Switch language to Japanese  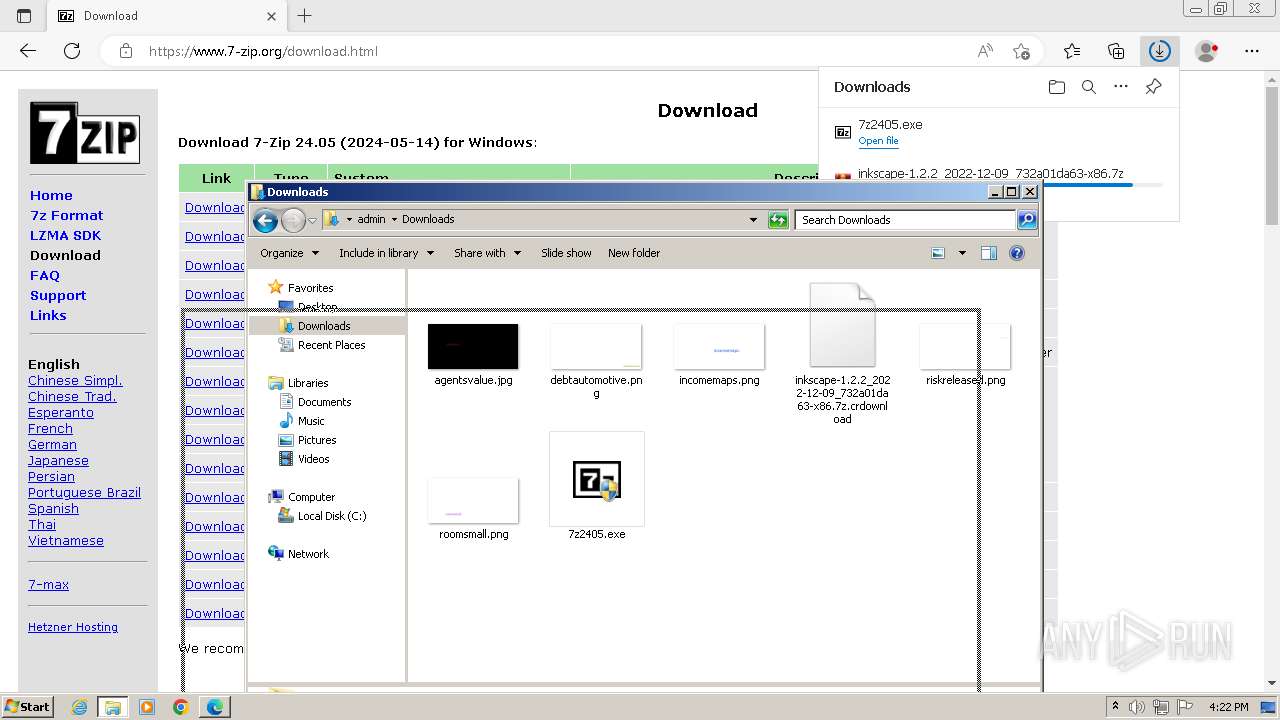(58, 460)
